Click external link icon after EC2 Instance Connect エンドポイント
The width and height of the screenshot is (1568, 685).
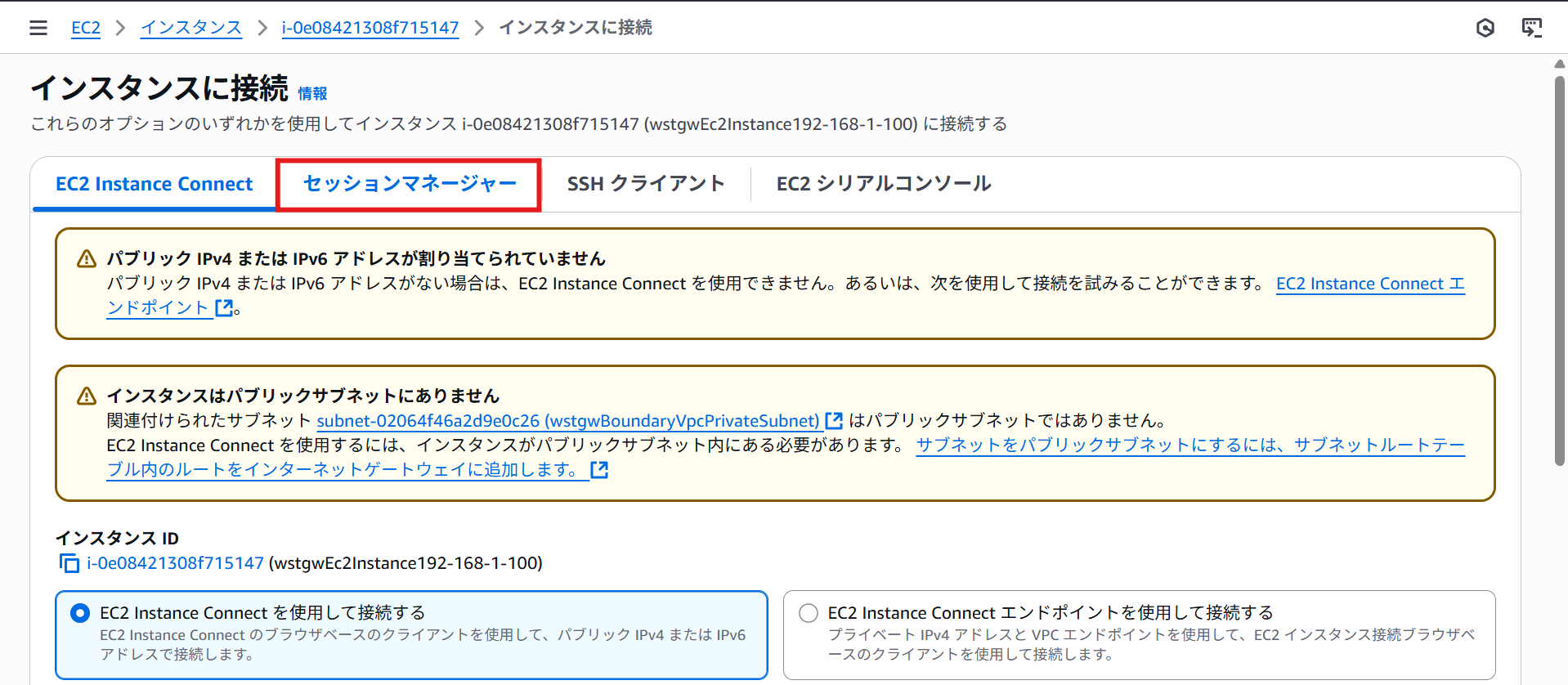[224, 308]
